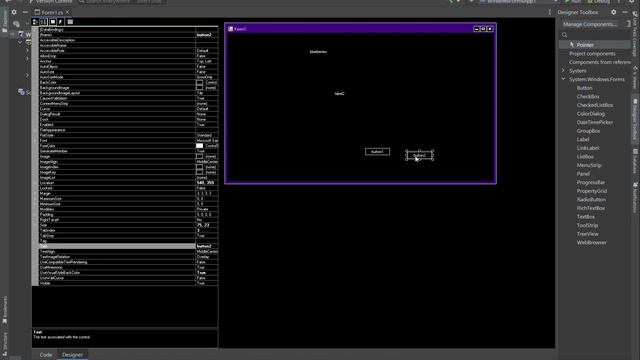Select the MenuStrip component in toolbox

(x=589, y=165)
